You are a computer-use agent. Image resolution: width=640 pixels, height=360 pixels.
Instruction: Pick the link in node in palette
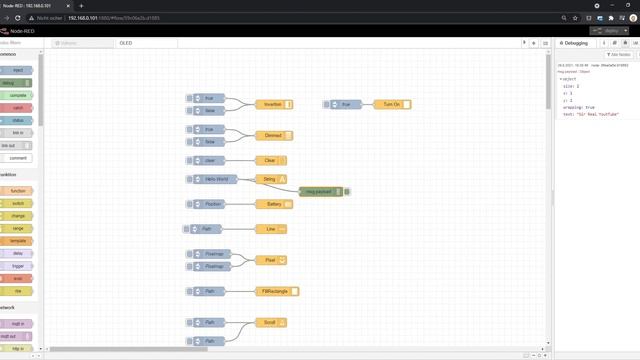[16, 133]
